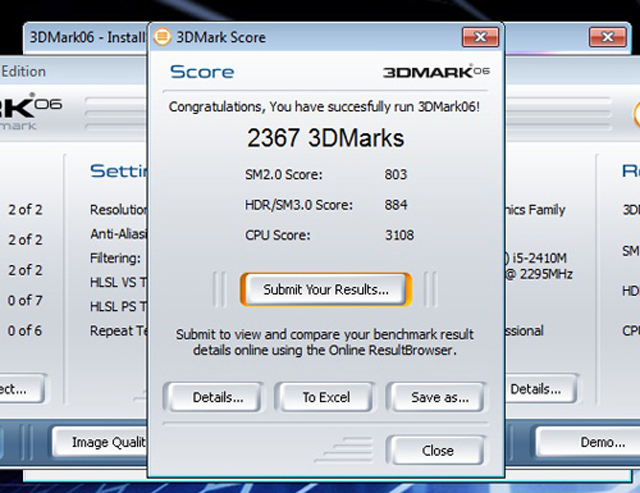Click the Score heading in the dialog
The image size is (640, 493).
(x=202, y=72)
